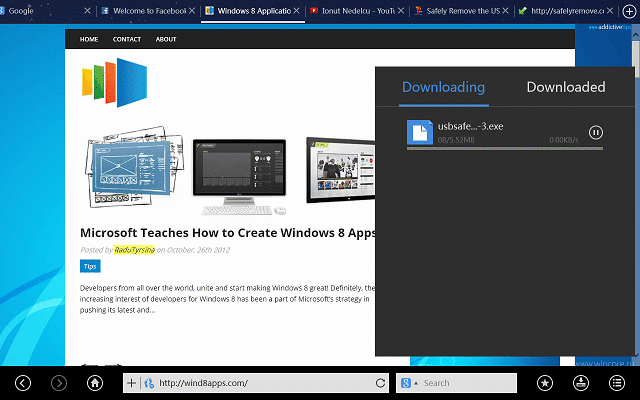Click the Tips tag button
The width and height of the screenshot is (640, 400).
pos(90,266)
